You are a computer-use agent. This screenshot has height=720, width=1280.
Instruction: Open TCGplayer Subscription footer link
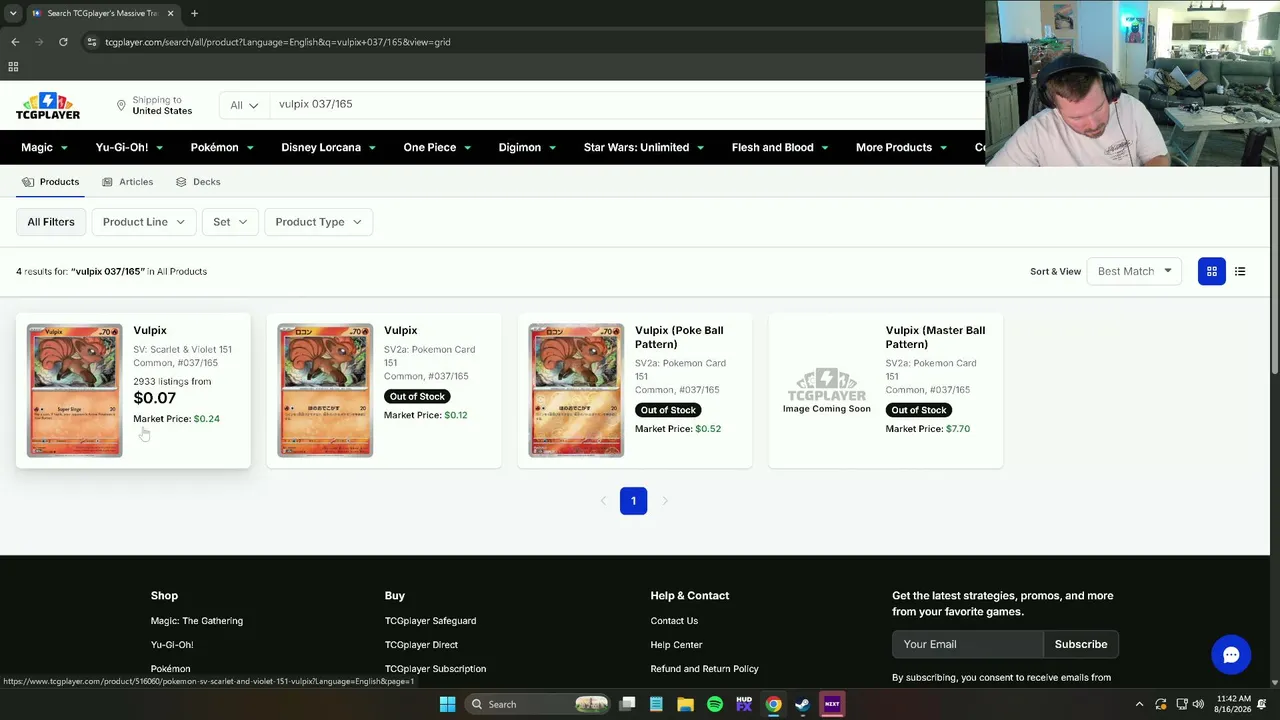click(x=435, y=669)
